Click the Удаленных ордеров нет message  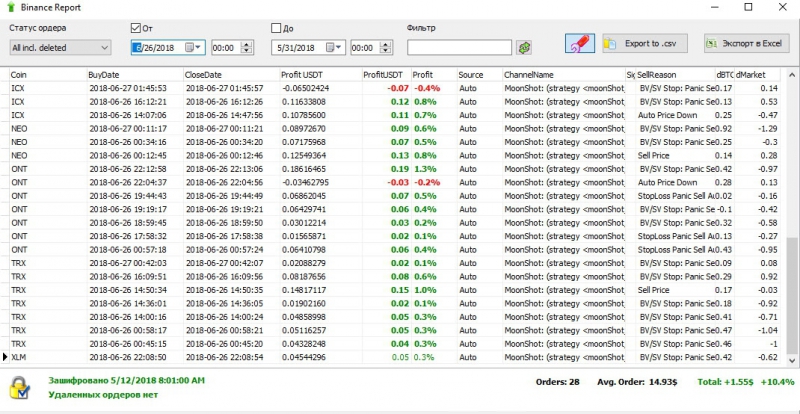point(103,395)
